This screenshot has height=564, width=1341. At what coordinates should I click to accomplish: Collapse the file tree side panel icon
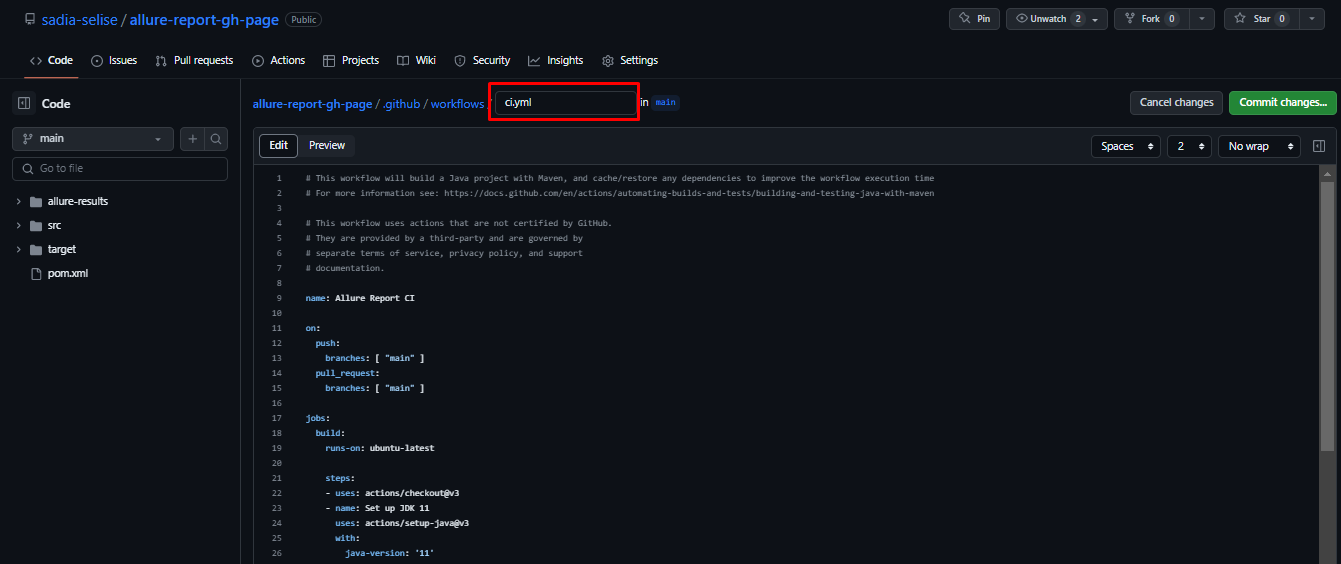click(23, 103)
